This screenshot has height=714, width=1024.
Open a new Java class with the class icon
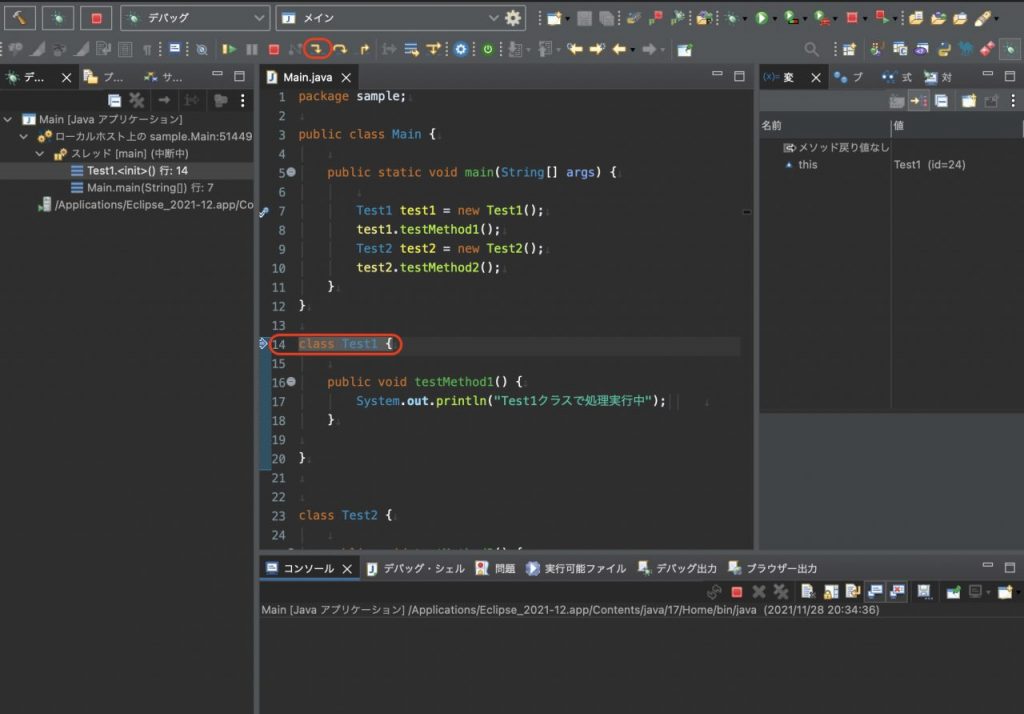pos(549,17)
